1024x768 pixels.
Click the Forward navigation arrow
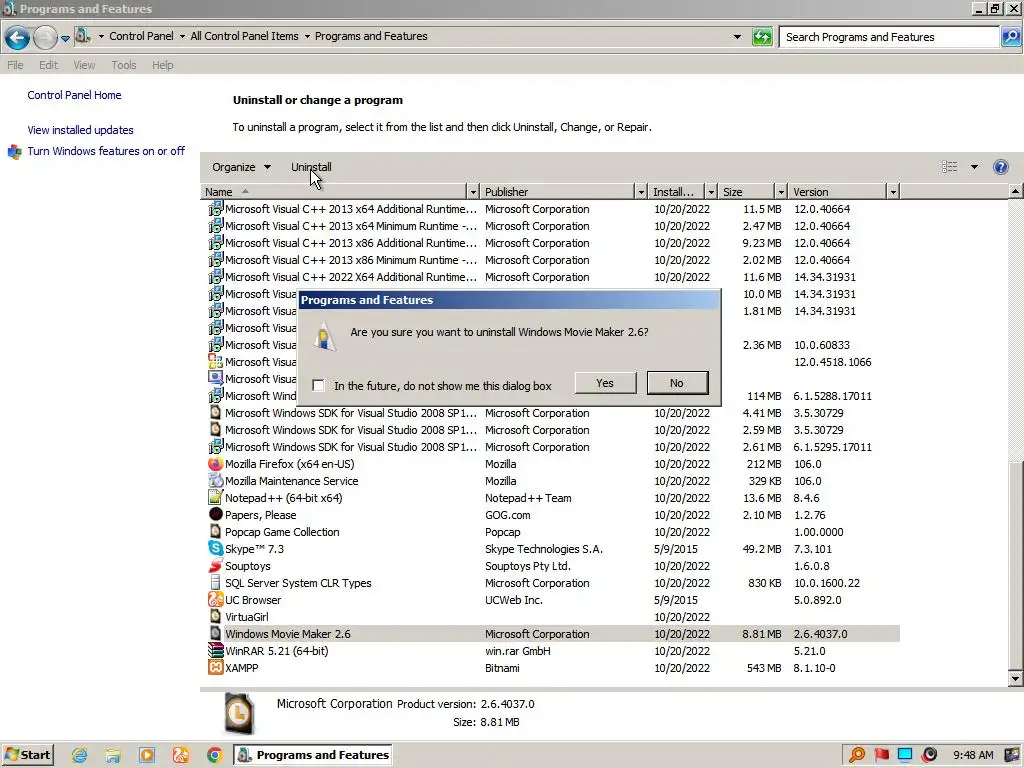pos(45,38)
